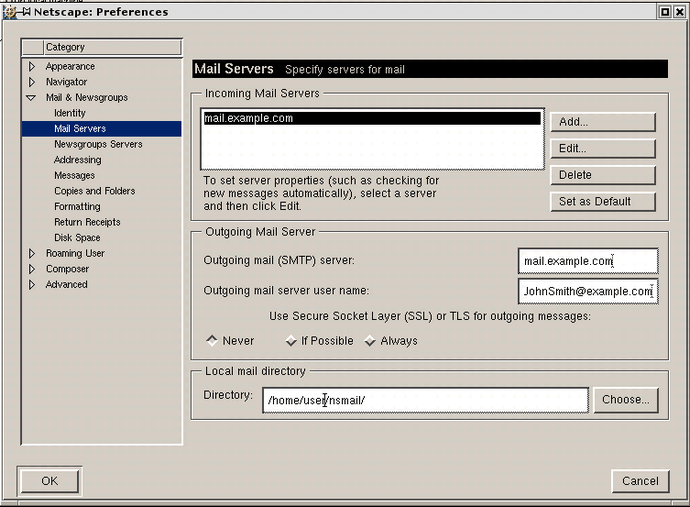The height and width of the screenshot is (507, 690).
Task: Collapse the Mail & Newsgroups category
Action: 32,98
